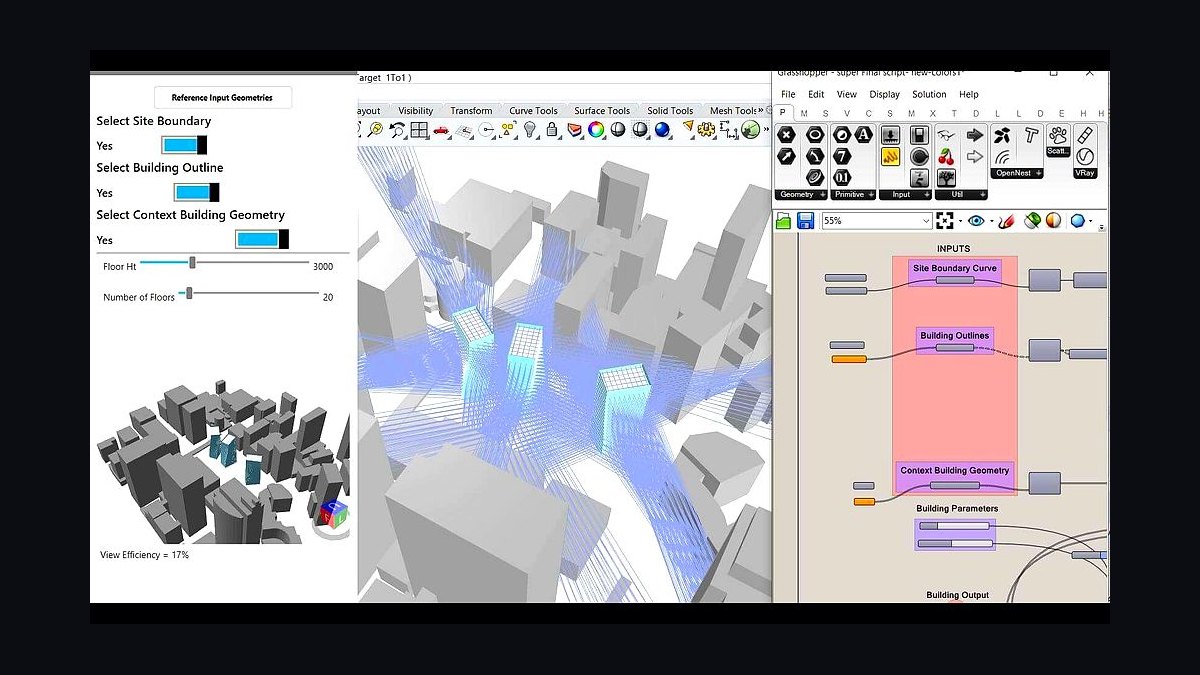Select the red sketch tool in the Grasshopper canvas toolbar

point(1007,221)
